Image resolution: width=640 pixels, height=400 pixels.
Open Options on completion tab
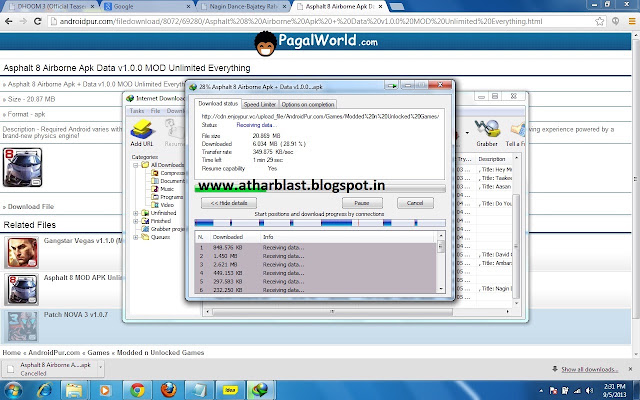click(308, 104)
